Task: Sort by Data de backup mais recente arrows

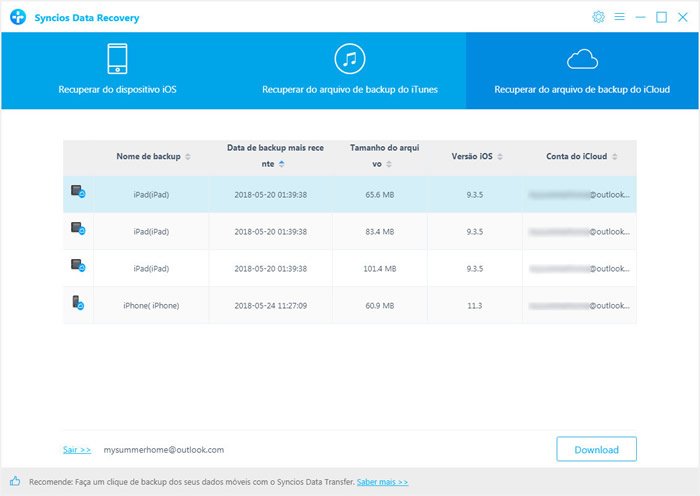Action: pos(282,164)
